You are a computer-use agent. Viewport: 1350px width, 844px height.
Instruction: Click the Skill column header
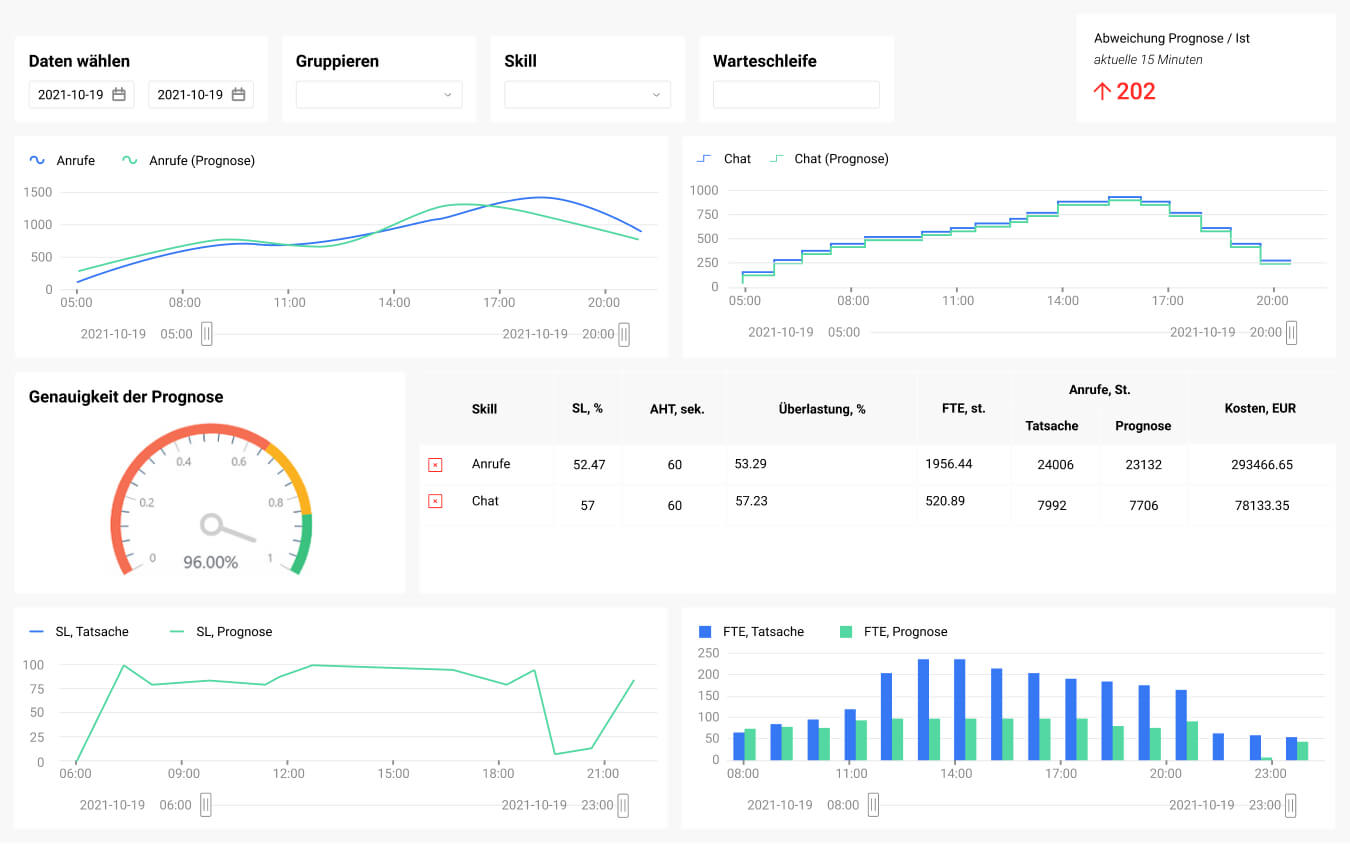(484, 409)
